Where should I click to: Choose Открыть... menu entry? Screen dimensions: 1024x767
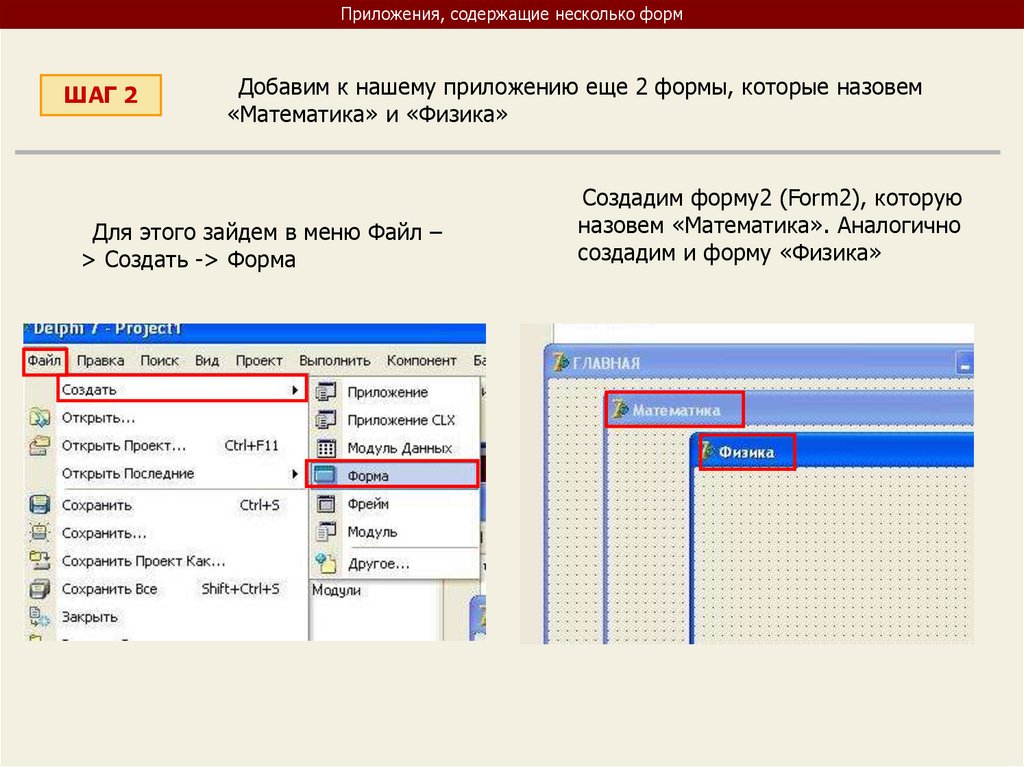[167, 417]
